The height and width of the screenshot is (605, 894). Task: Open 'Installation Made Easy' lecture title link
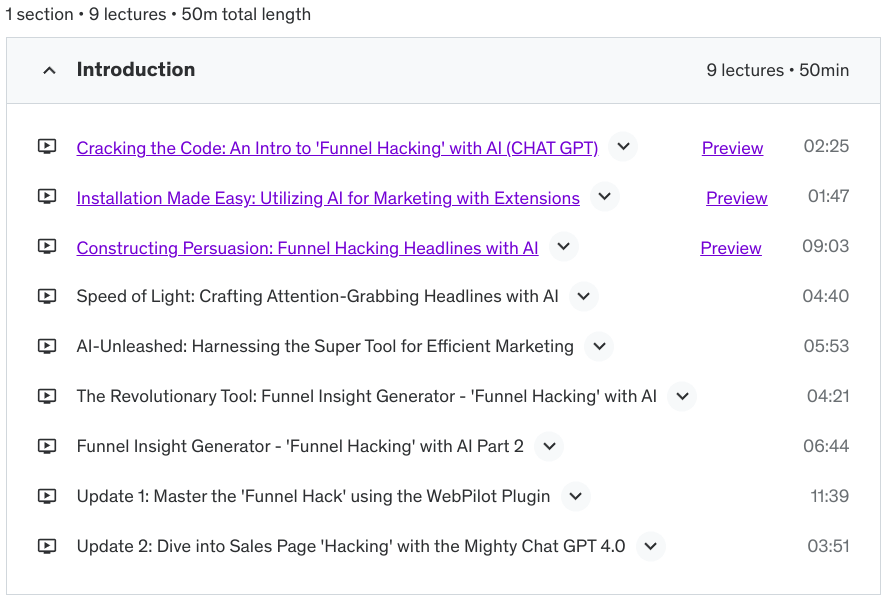click(x=328, y=198)
